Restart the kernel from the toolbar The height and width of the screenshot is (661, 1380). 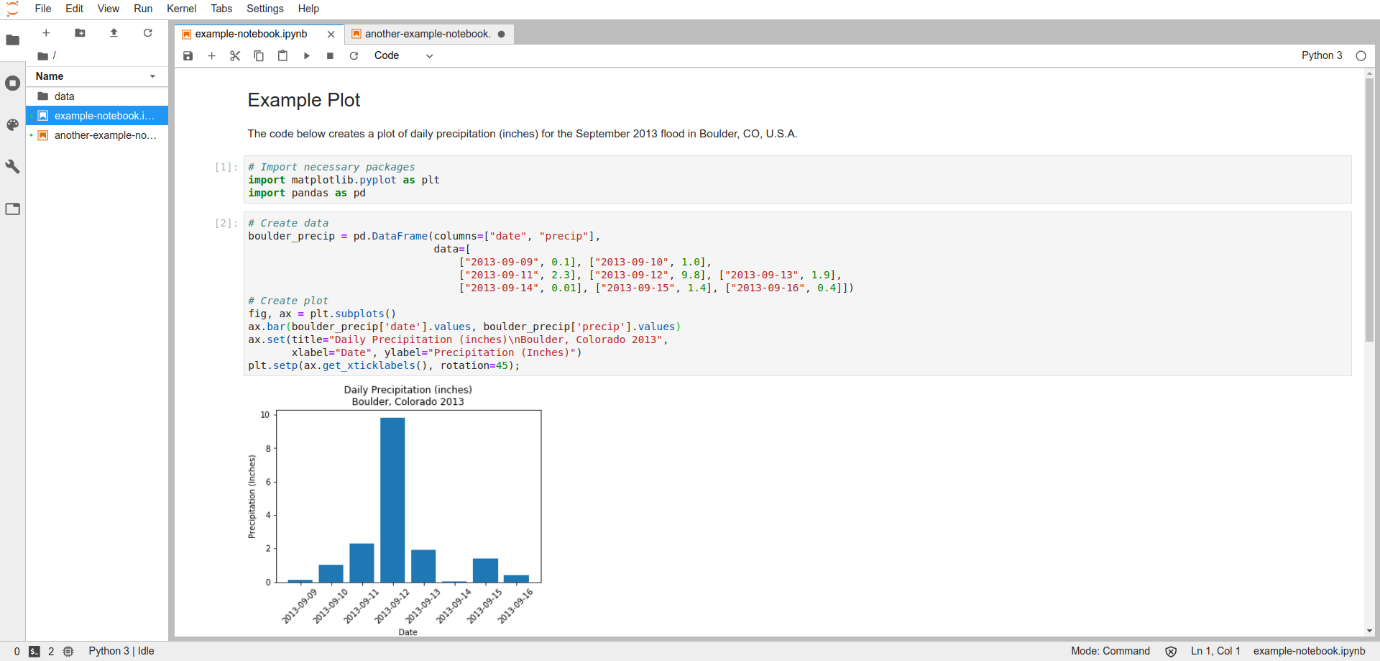[x=353, y=56]
